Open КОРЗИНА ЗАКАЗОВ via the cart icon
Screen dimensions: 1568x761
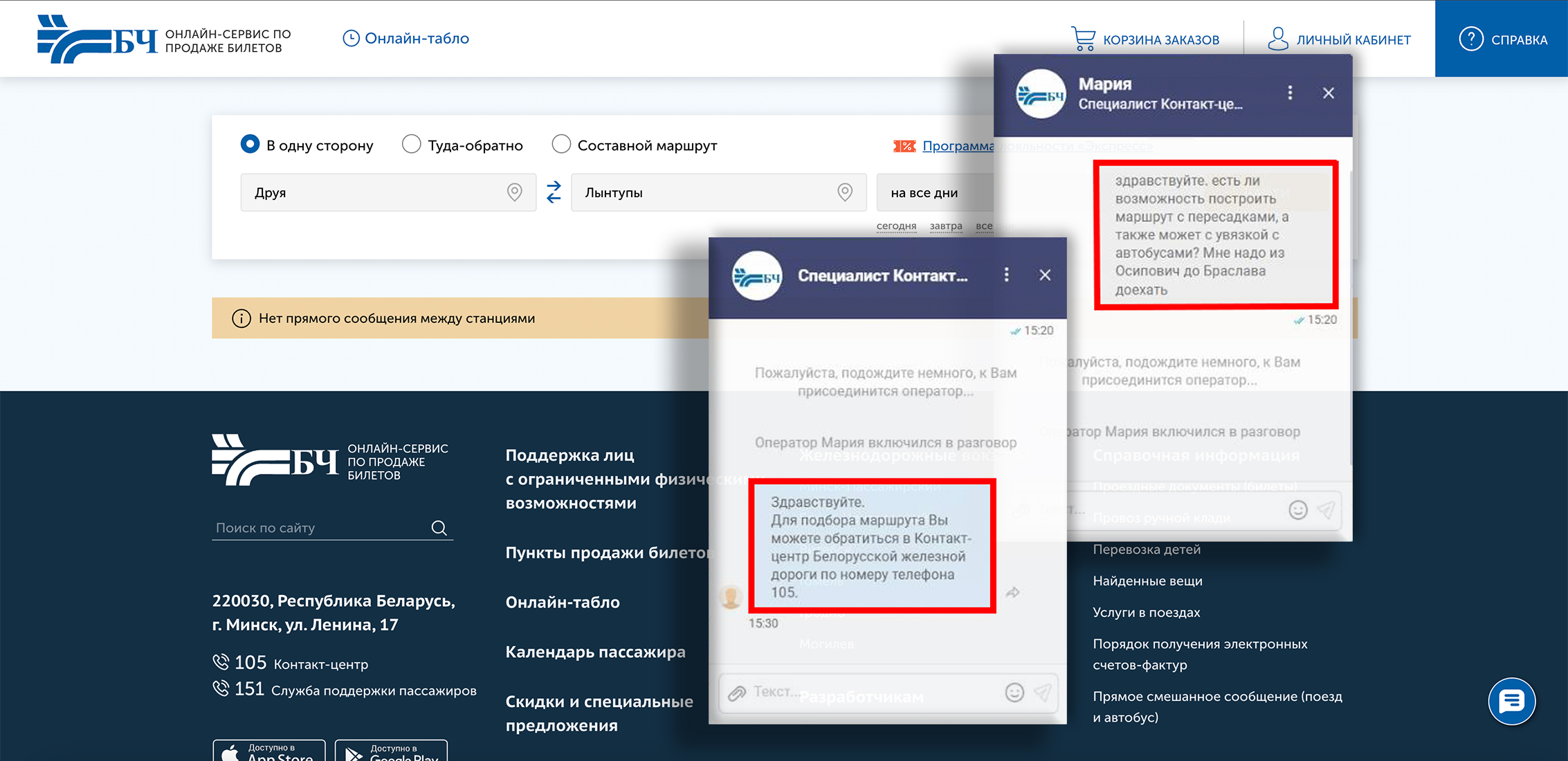(x=1084, y=39)
